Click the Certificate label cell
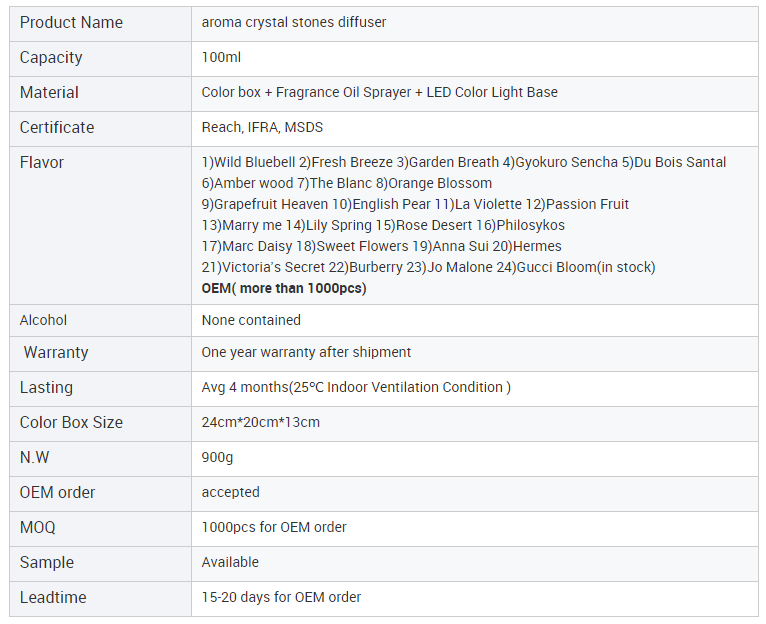The height and width of the screenshot is (624, 766). [57, 127]
